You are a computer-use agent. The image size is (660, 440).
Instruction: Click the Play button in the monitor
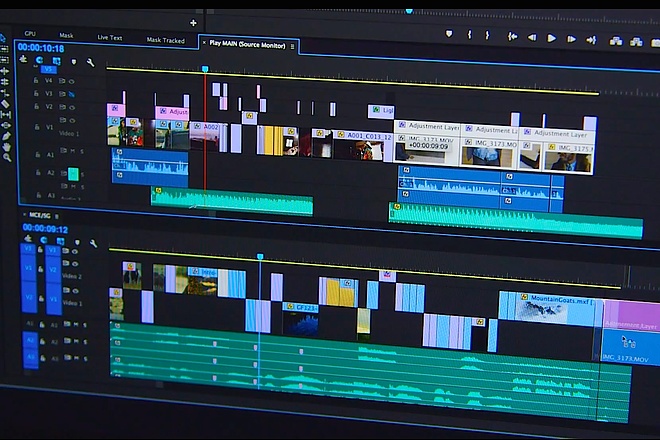[551, 38]
